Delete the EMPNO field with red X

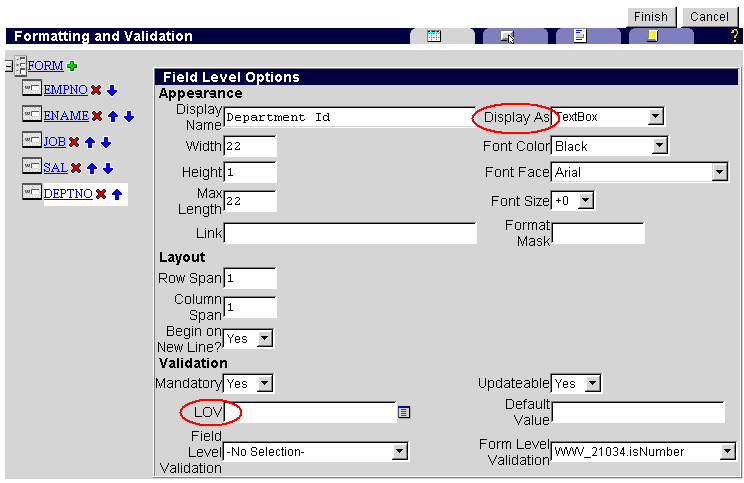pyautogui.click(x=96, y=90)
